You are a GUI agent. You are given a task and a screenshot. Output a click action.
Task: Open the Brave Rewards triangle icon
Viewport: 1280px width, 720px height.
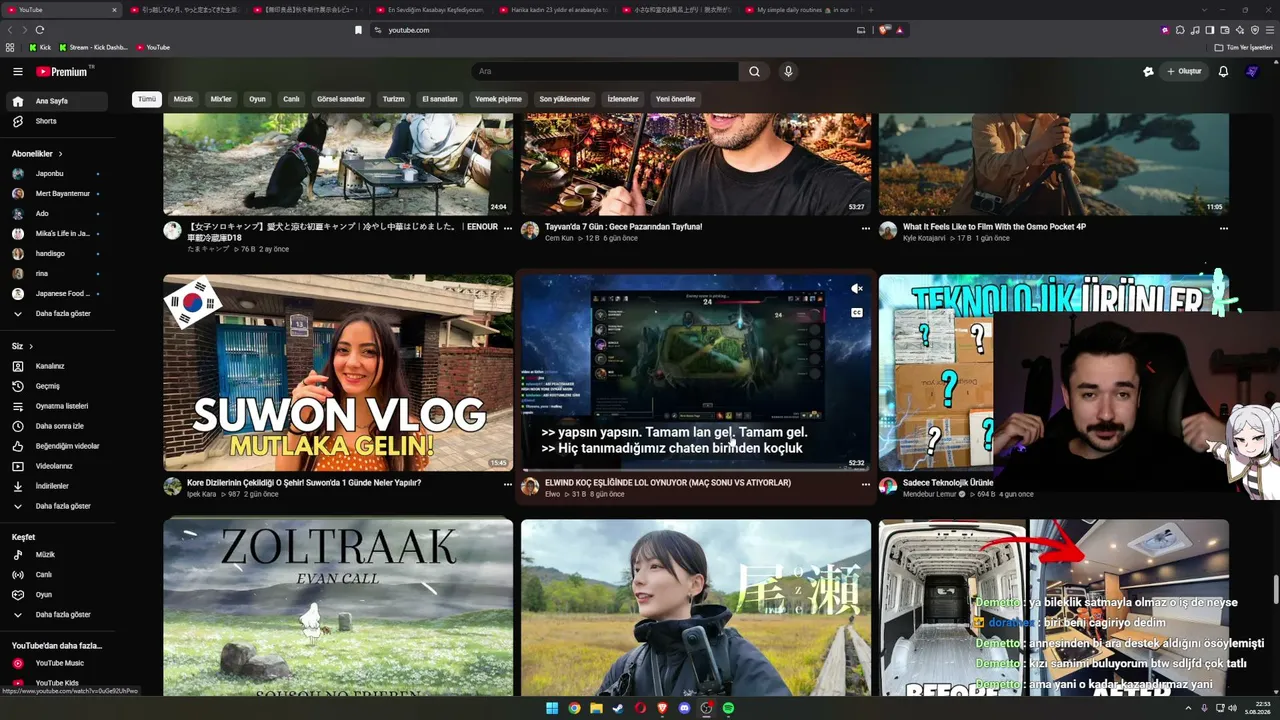[900, 30]
